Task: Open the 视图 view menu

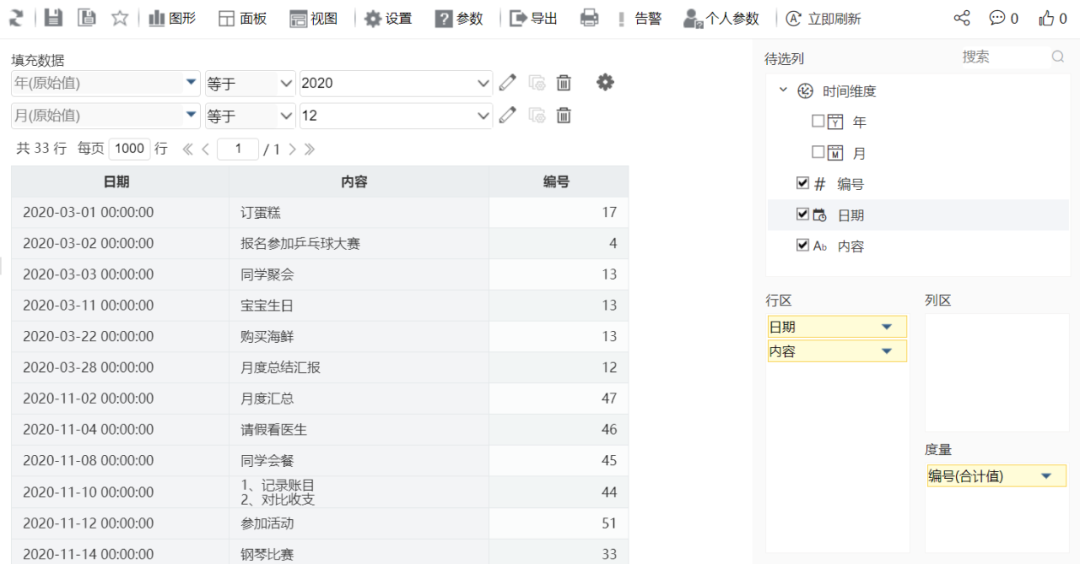Action: pyautogui.click(x=313, y=19)
